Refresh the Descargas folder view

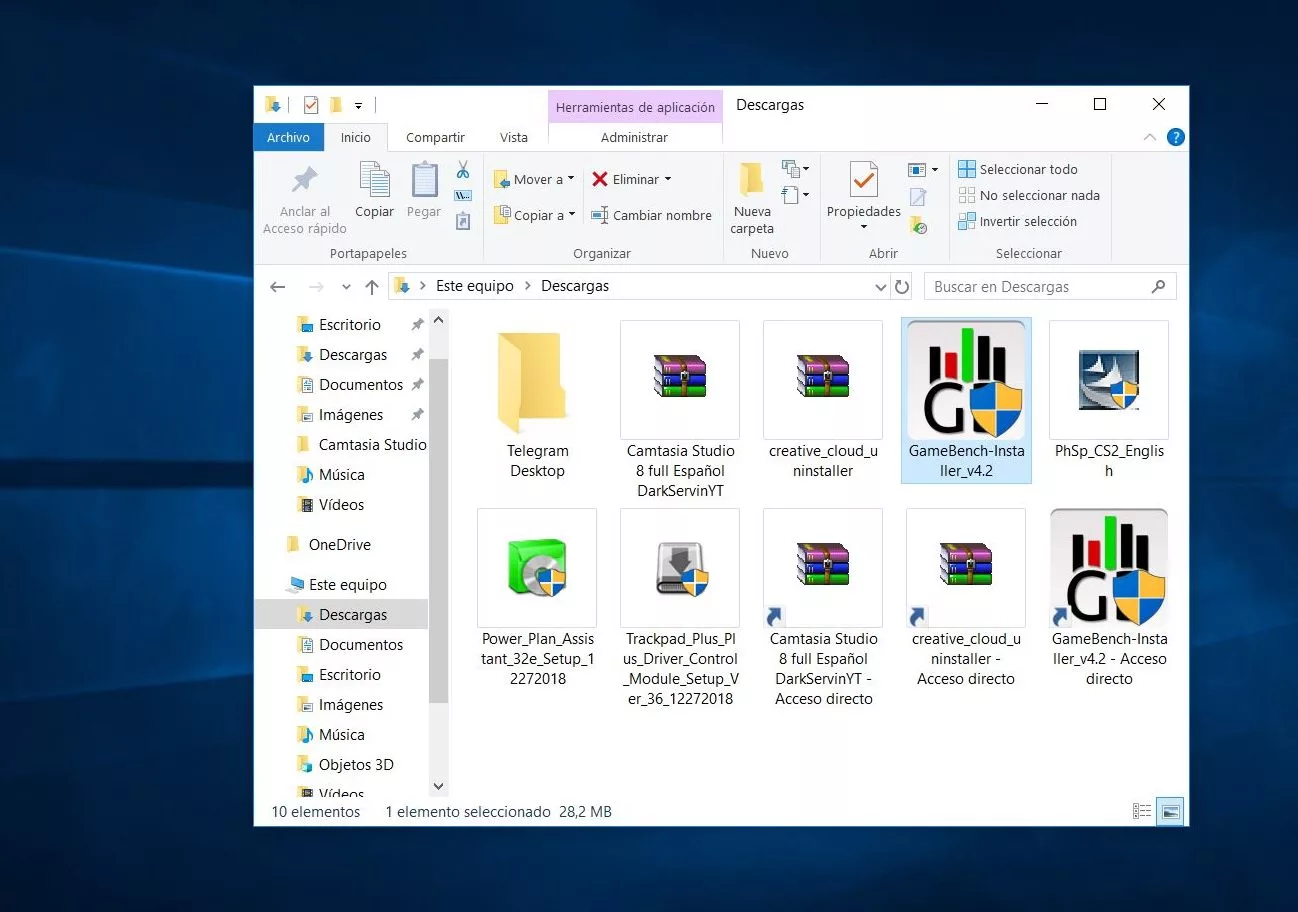pyautogui.click(x=902, y=287)
